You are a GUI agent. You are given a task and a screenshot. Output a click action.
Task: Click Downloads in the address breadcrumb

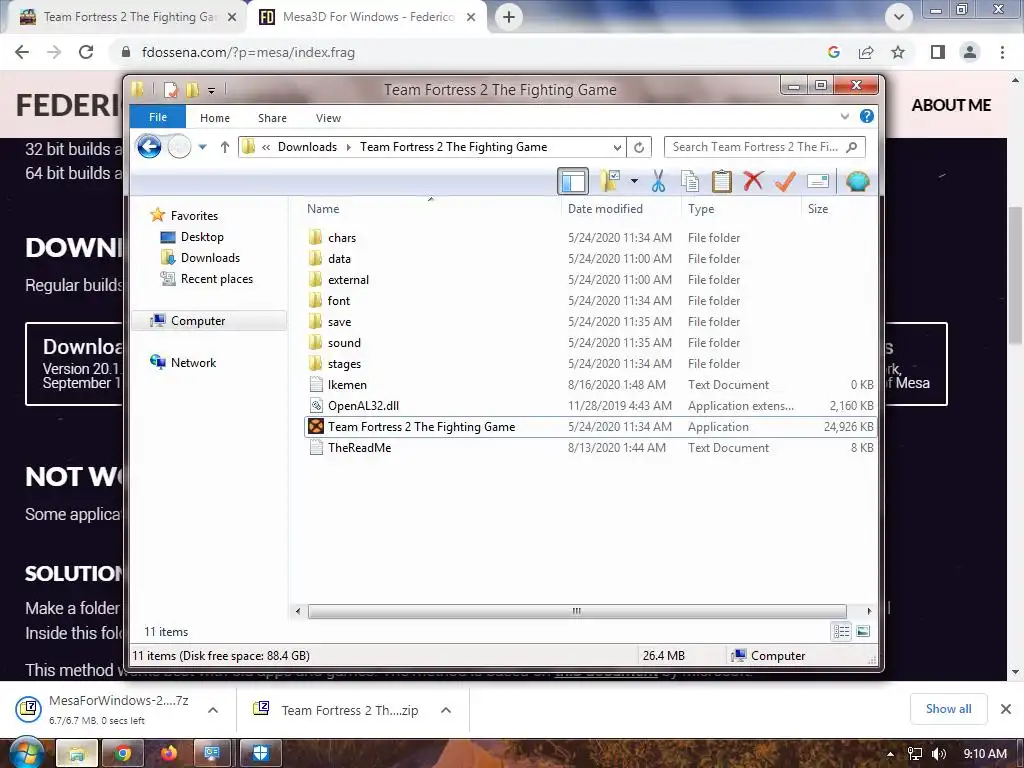[307, 147]
